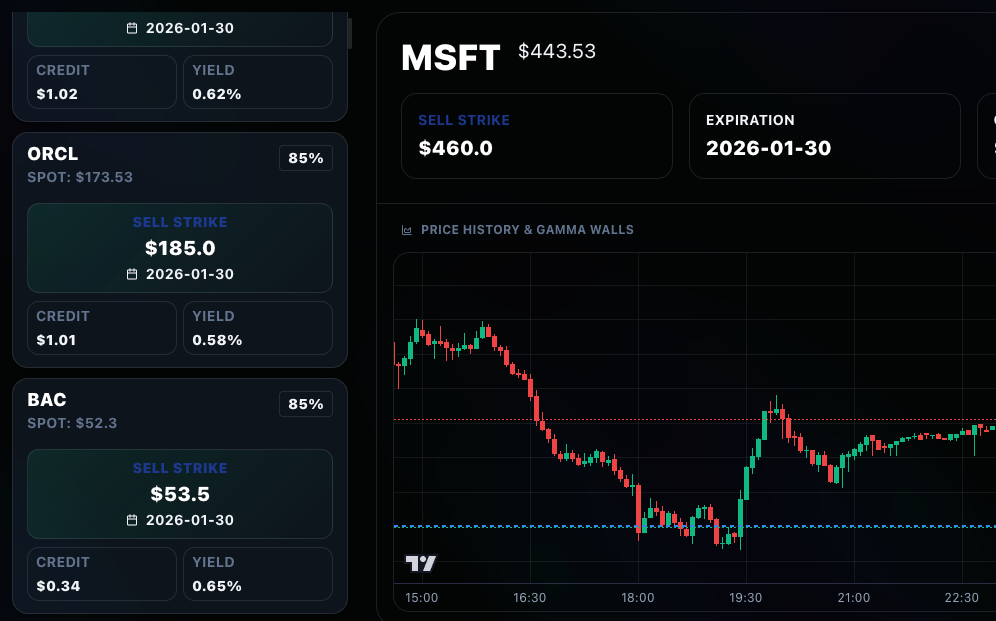996x621 pixels.
Task: Click the calendar icon on BAC strike card
Action: point(133,519)
